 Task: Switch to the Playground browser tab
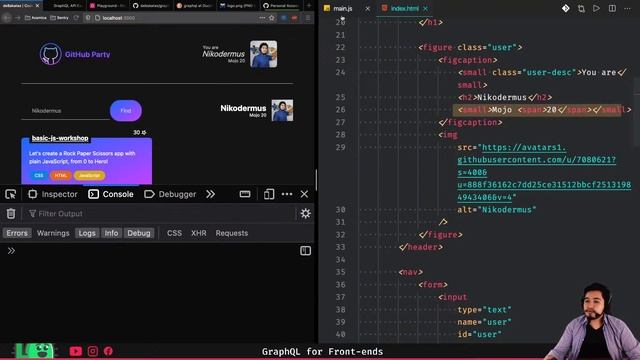tap(108, 6)
